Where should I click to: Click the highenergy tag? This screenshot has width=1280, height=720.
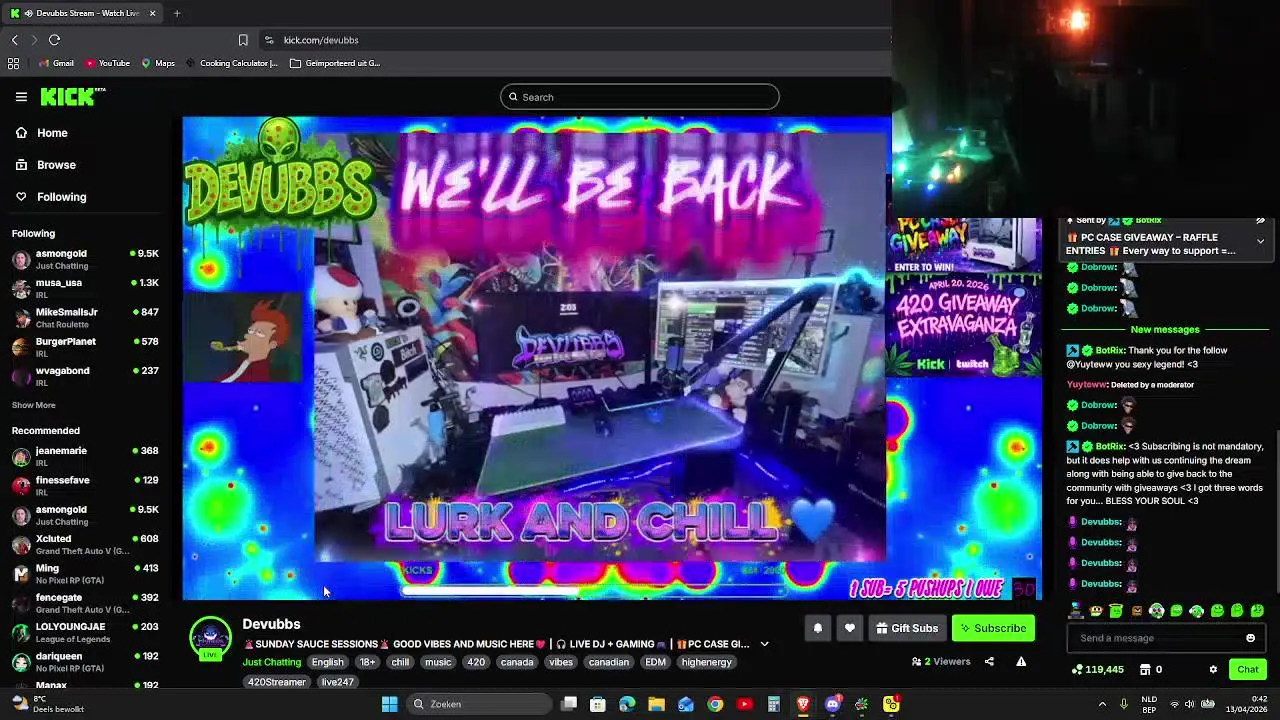coord(706,662)
